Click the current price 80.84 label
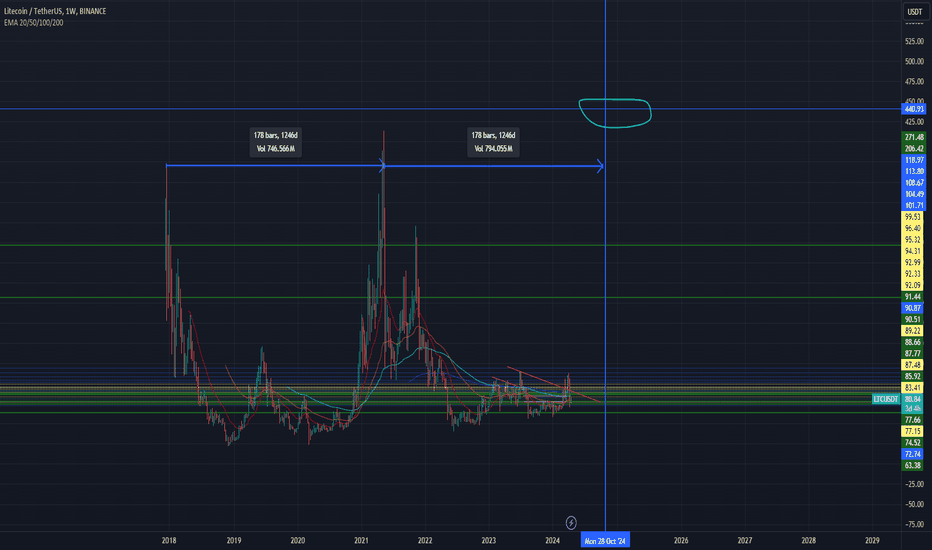Image resolution: width=932 pixels, height=550 pixels. [x=912, y=399]
